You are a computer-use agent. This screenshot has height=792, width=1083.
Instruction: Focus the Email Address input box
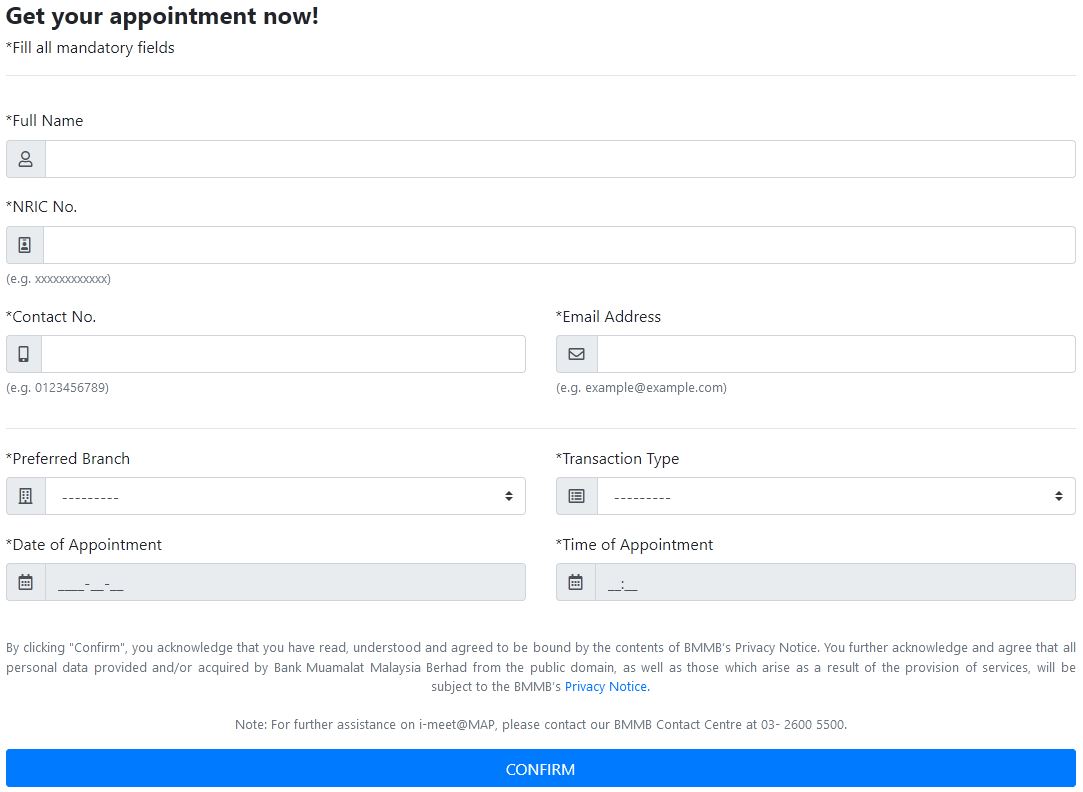[835, 354]
